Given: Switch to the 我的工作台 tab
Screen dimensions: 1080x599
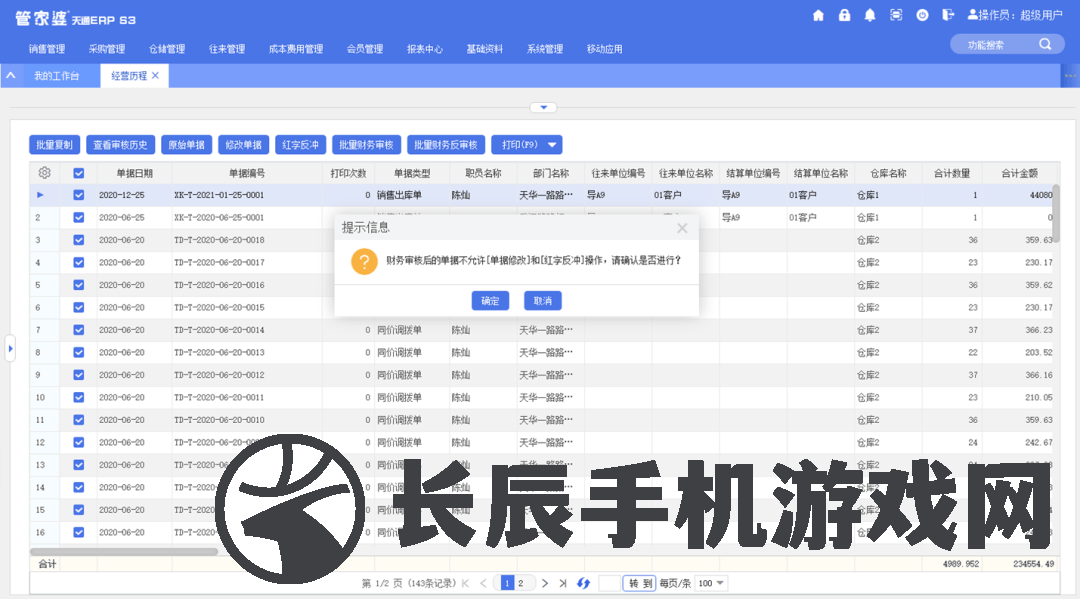Looking at the screenshot, I should pos(57,76).
